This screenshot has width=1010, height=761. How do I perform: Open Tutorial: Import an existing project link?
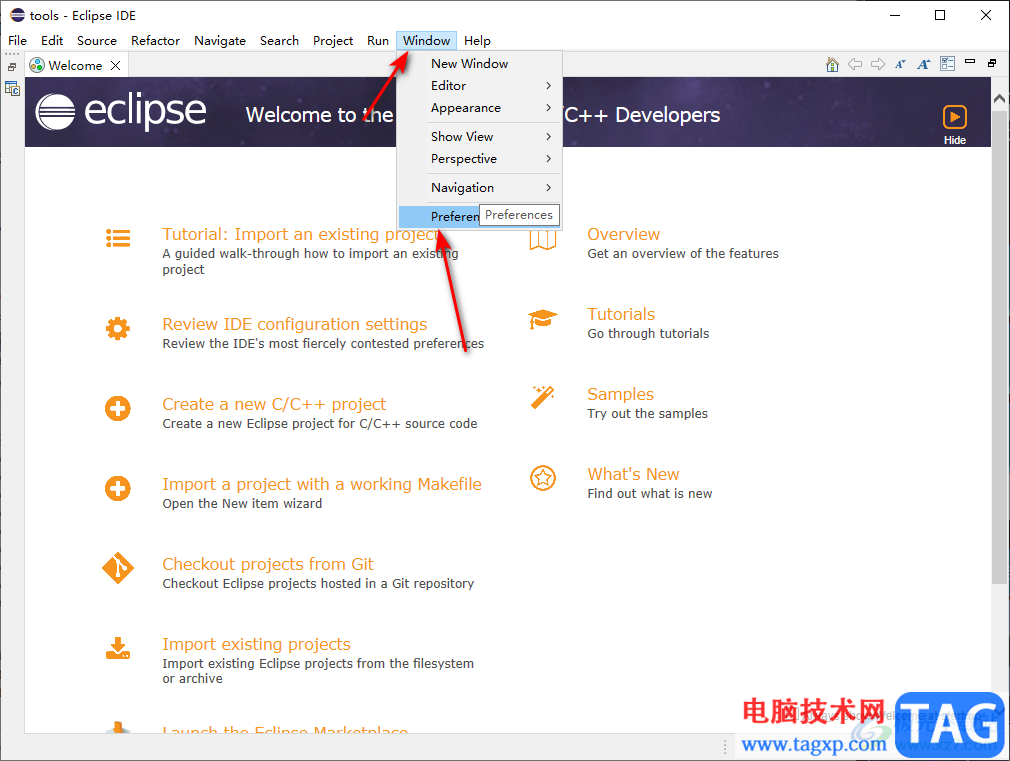[301, 234]
